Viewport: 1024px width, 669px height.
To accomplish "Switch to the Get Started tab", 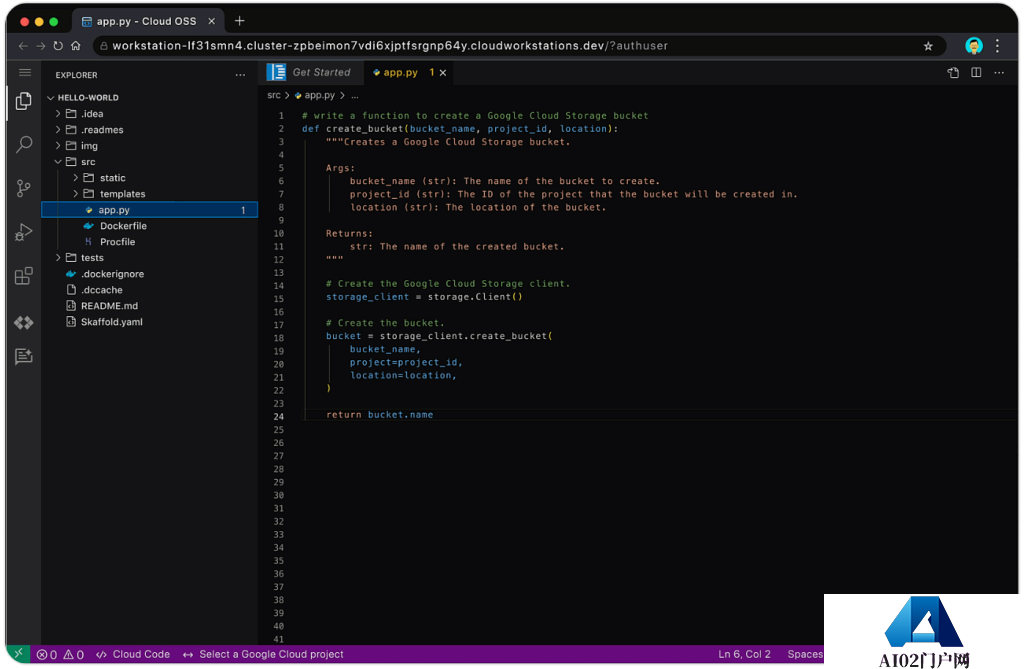I will (x=320, y=73).
